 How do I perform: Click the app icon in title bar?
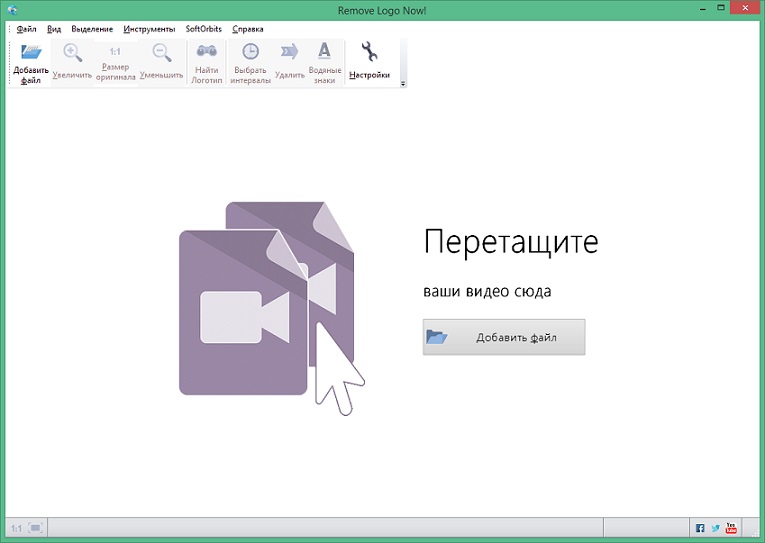point(12,10)
